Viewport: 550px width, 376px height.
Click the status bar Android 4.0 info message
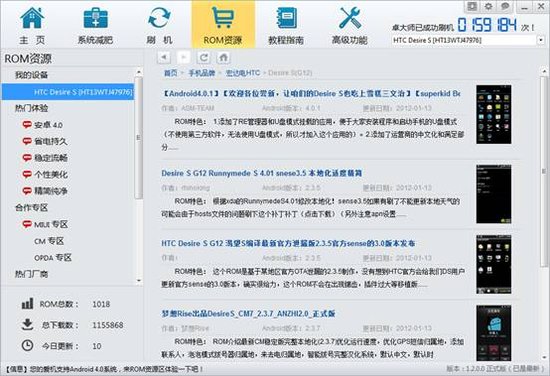click(105, 369)
